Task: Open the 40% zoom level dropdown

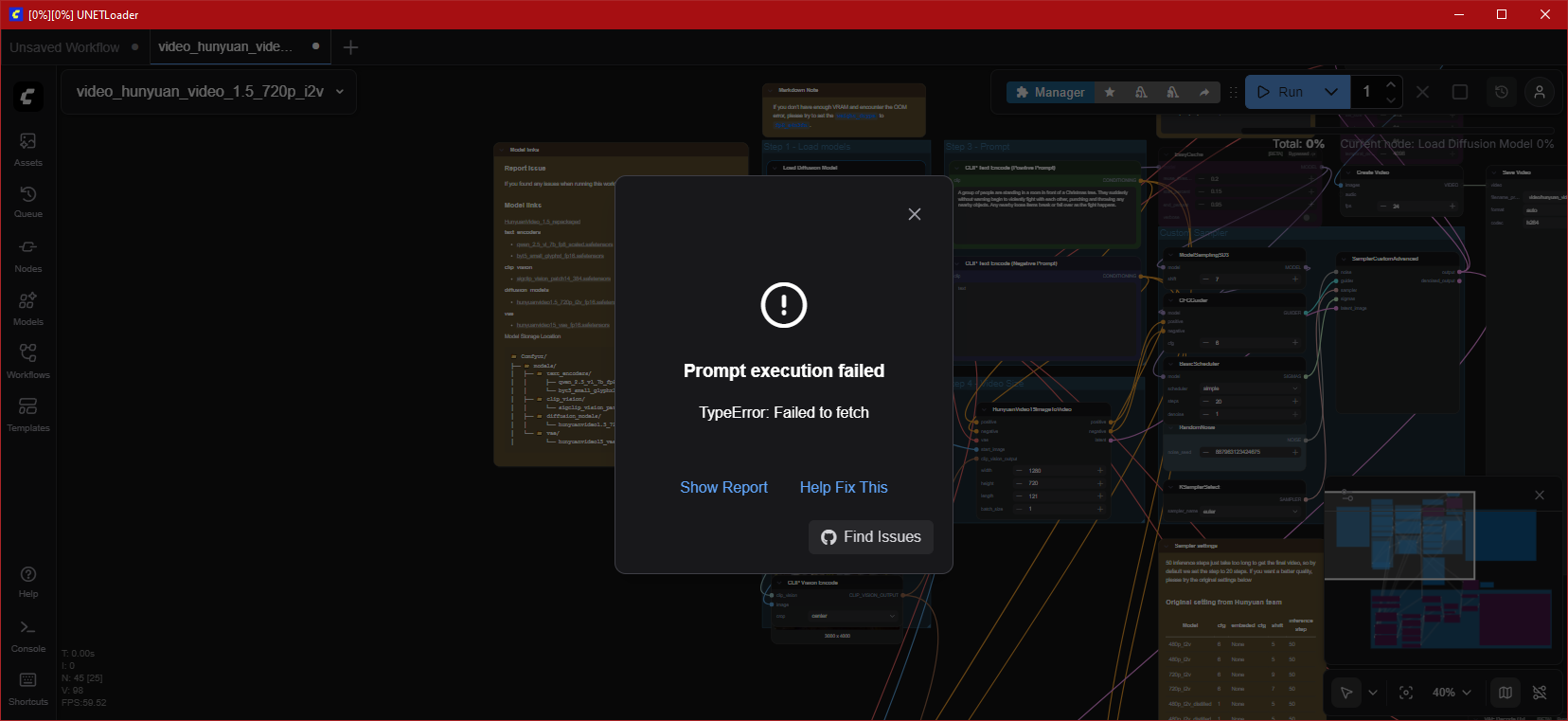Action: 1451,693
